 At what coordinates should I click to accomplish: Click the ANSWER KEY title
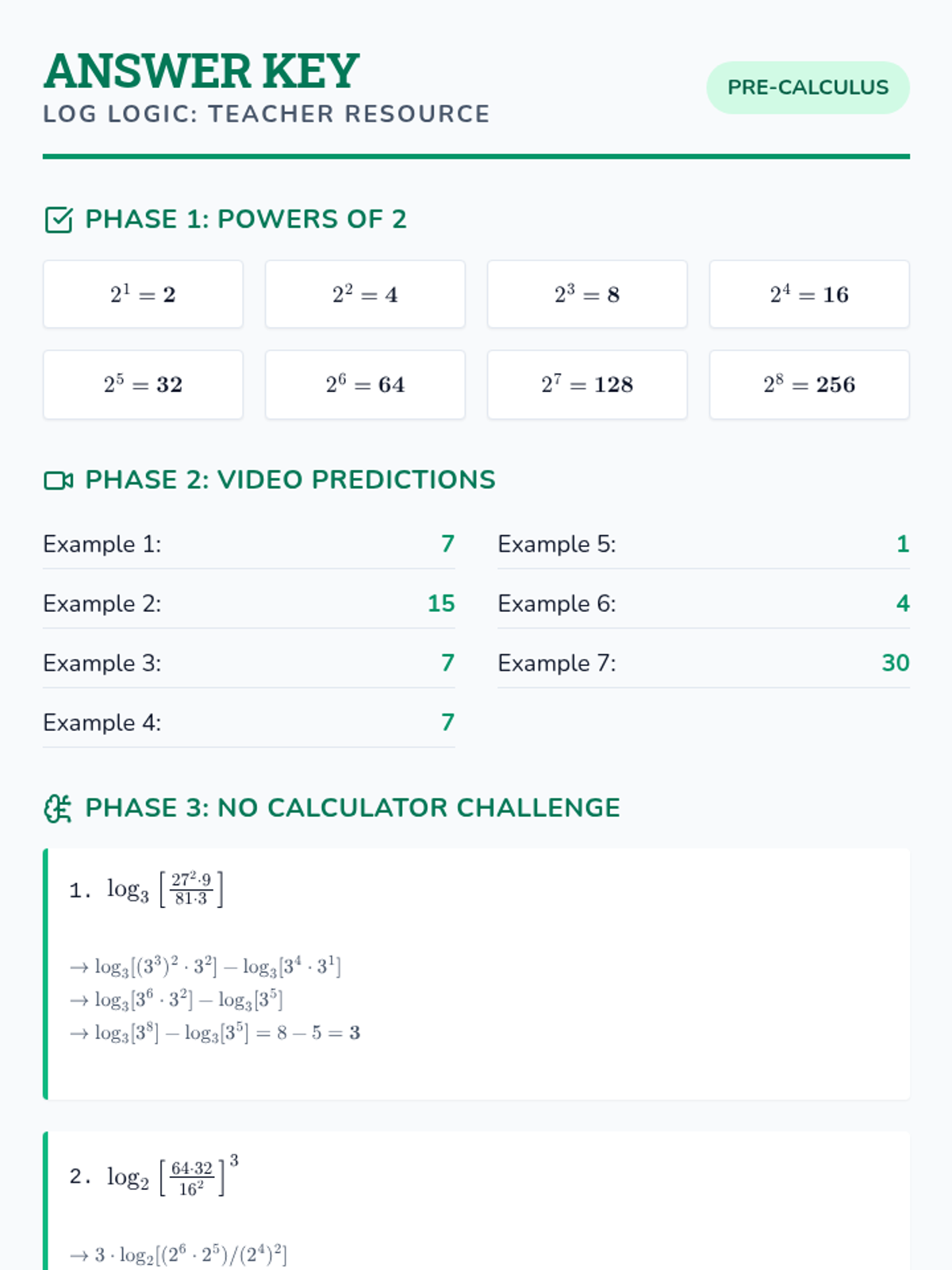(x=202, y=71)
